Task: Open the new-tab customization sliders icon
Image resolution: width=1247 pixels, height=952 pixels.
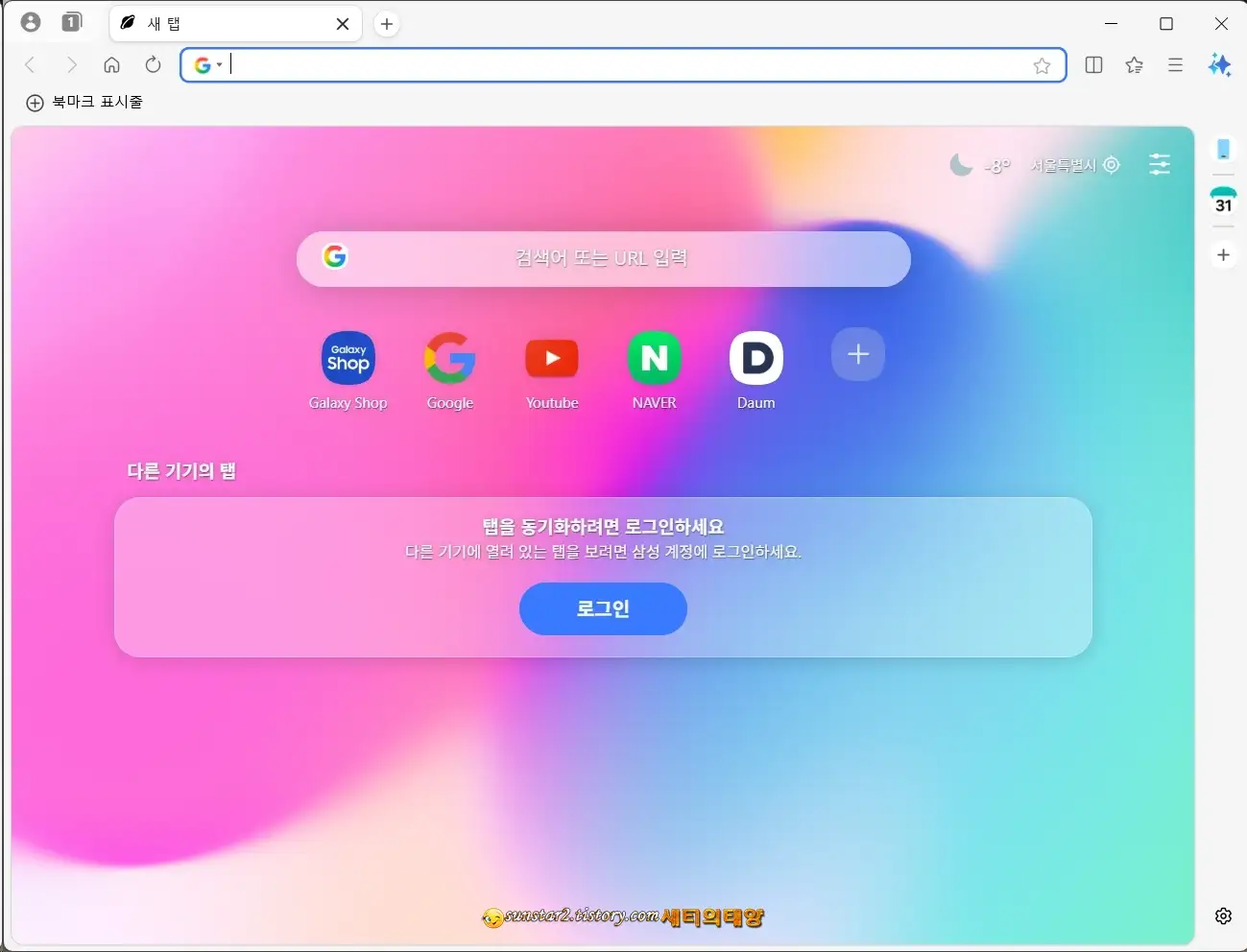Action: click(1160, 164)
